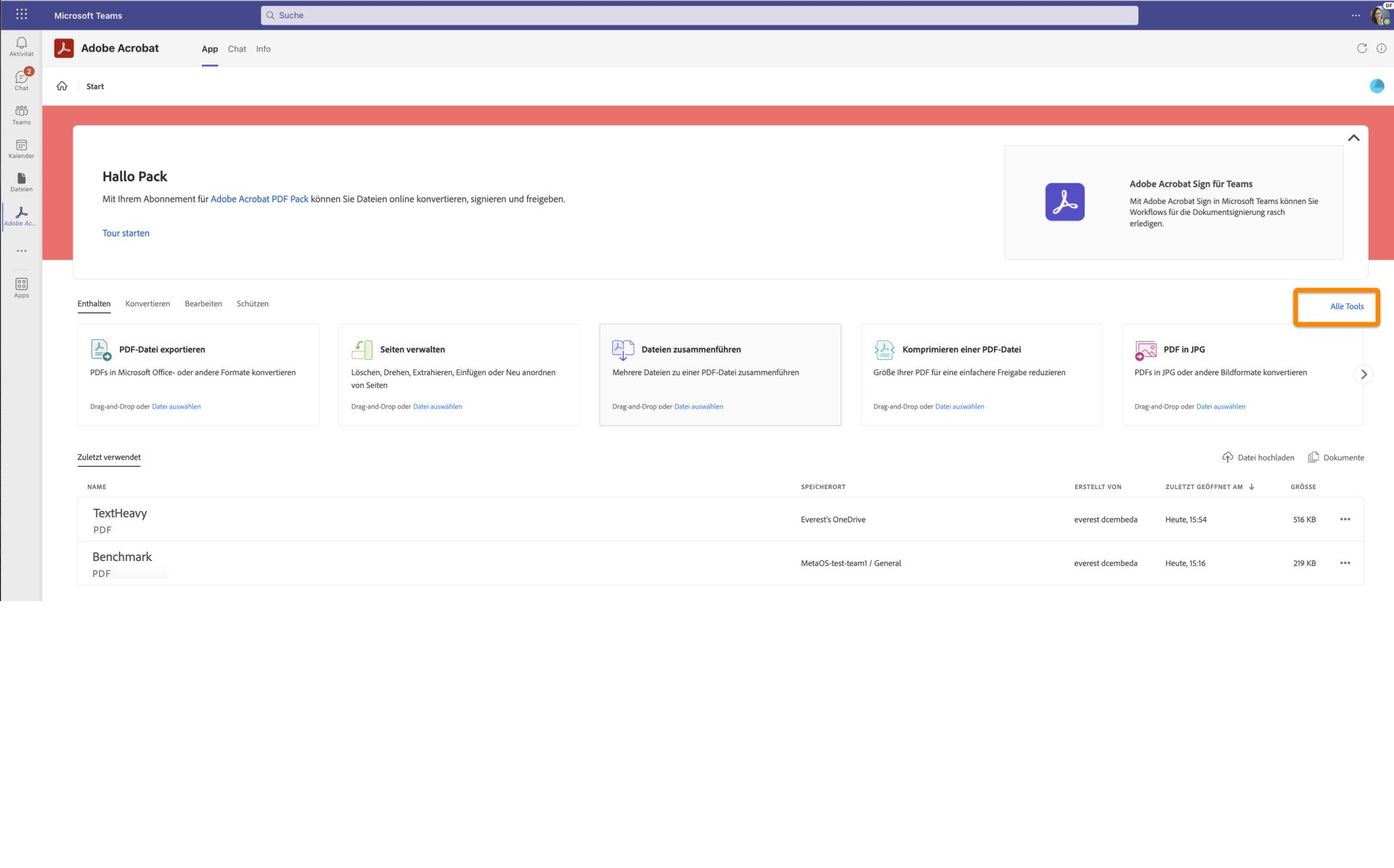Open the Teams settings ellipsis menu

pos(1356,15)
